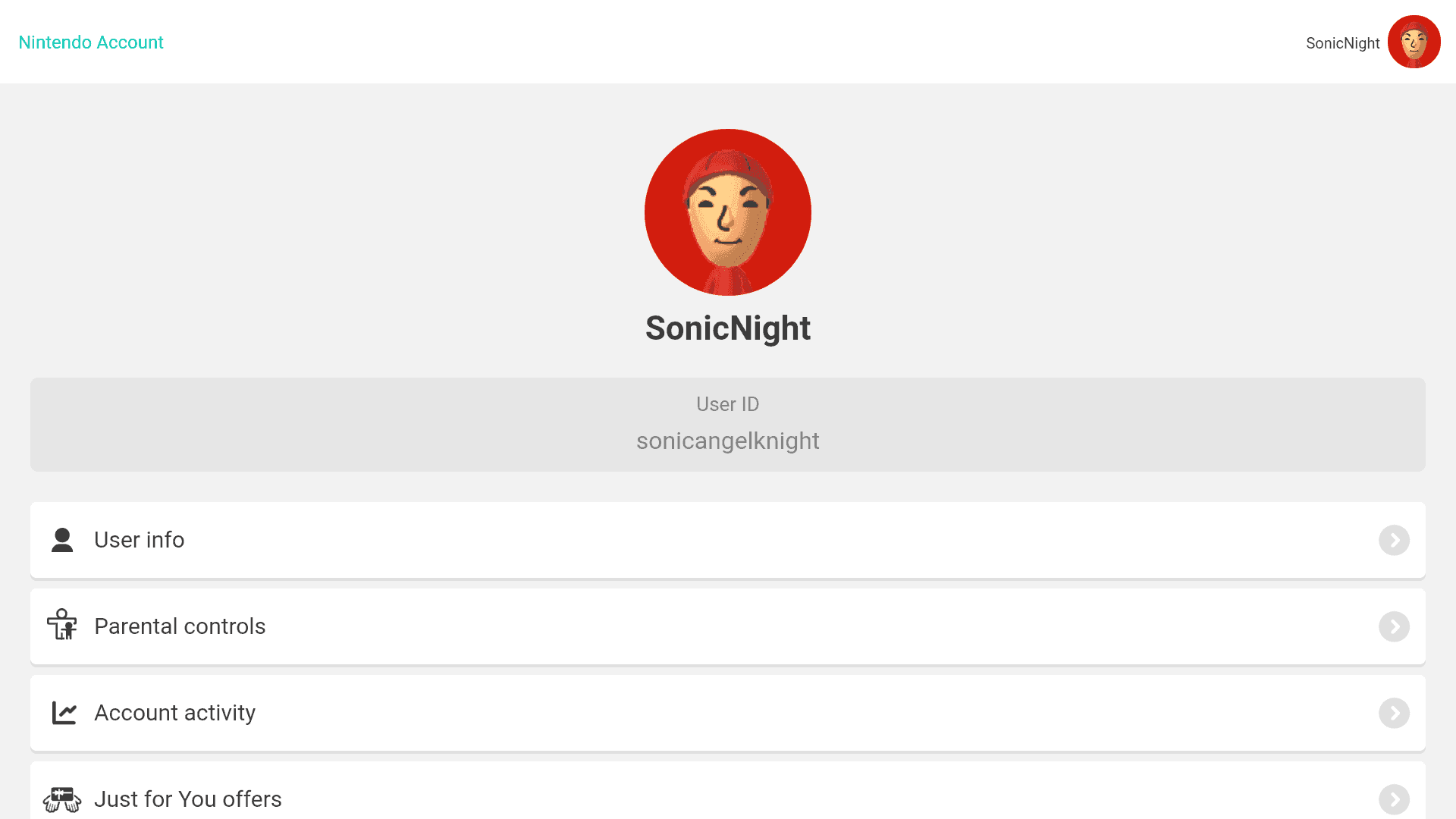Click the large Mii profile picture
This screenshot has width=1456, height=819.
coord(728,212)
